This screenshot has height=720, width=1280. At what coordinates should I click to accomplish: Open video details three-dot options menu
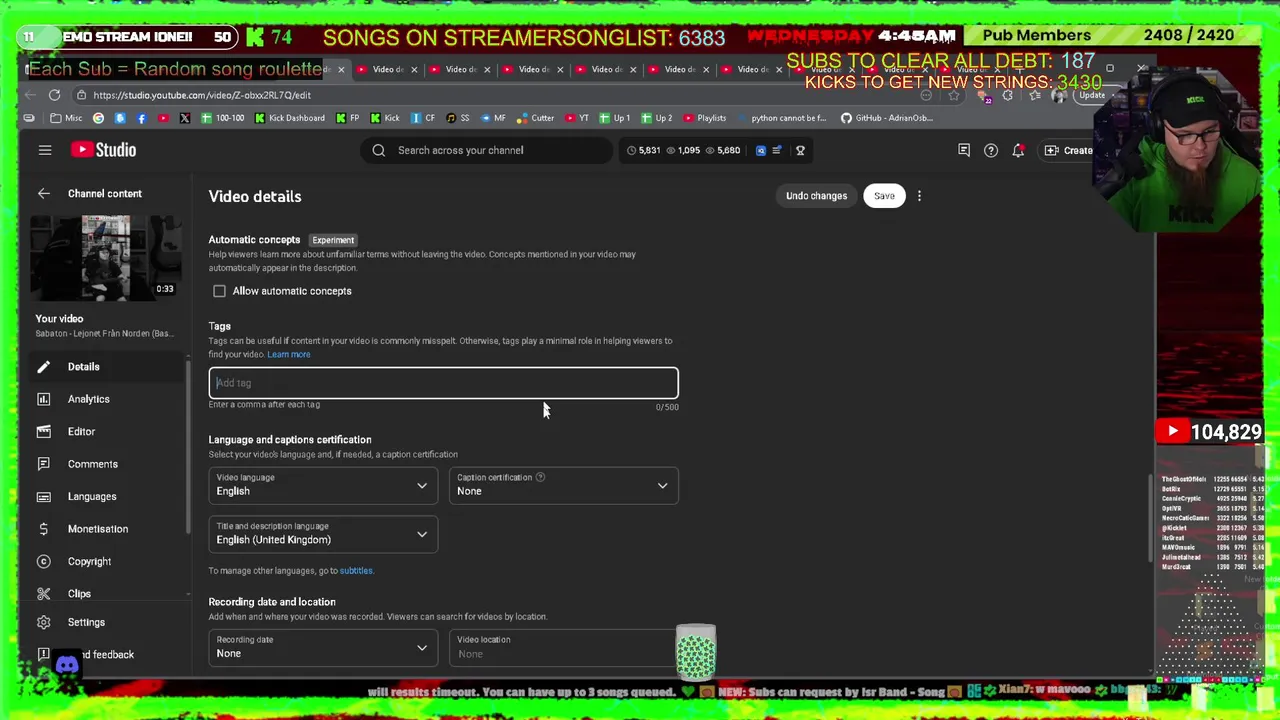(x=919, y=196)
